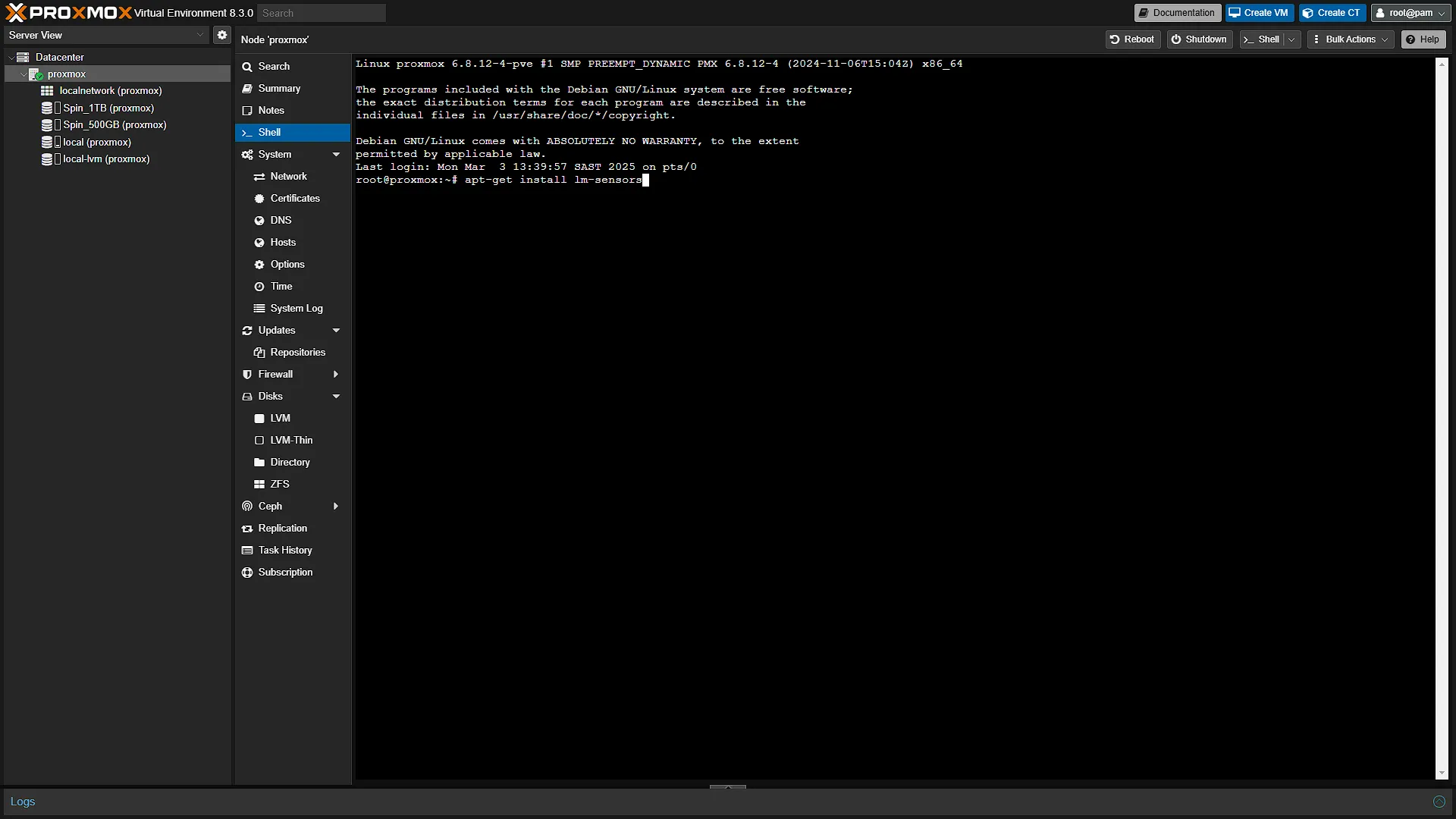This screenshot has width=1456, height=819.
Task: Expand the Firewall submenu arrow
Action: pyautogui.click(x=336, y=374)
